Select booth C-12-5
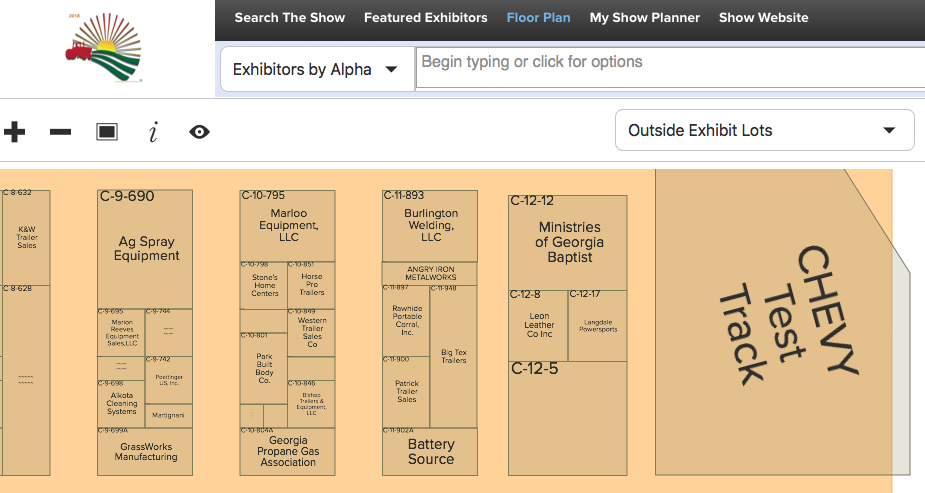 [568, 418]
